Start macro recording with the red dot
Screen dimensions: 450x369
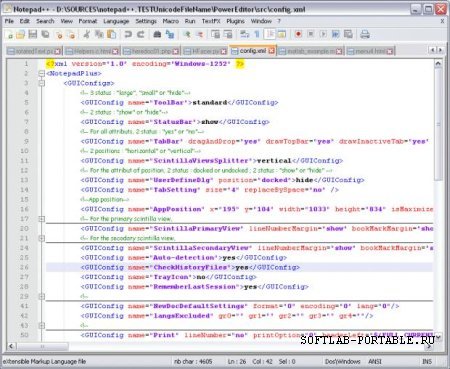pos(298,34)
